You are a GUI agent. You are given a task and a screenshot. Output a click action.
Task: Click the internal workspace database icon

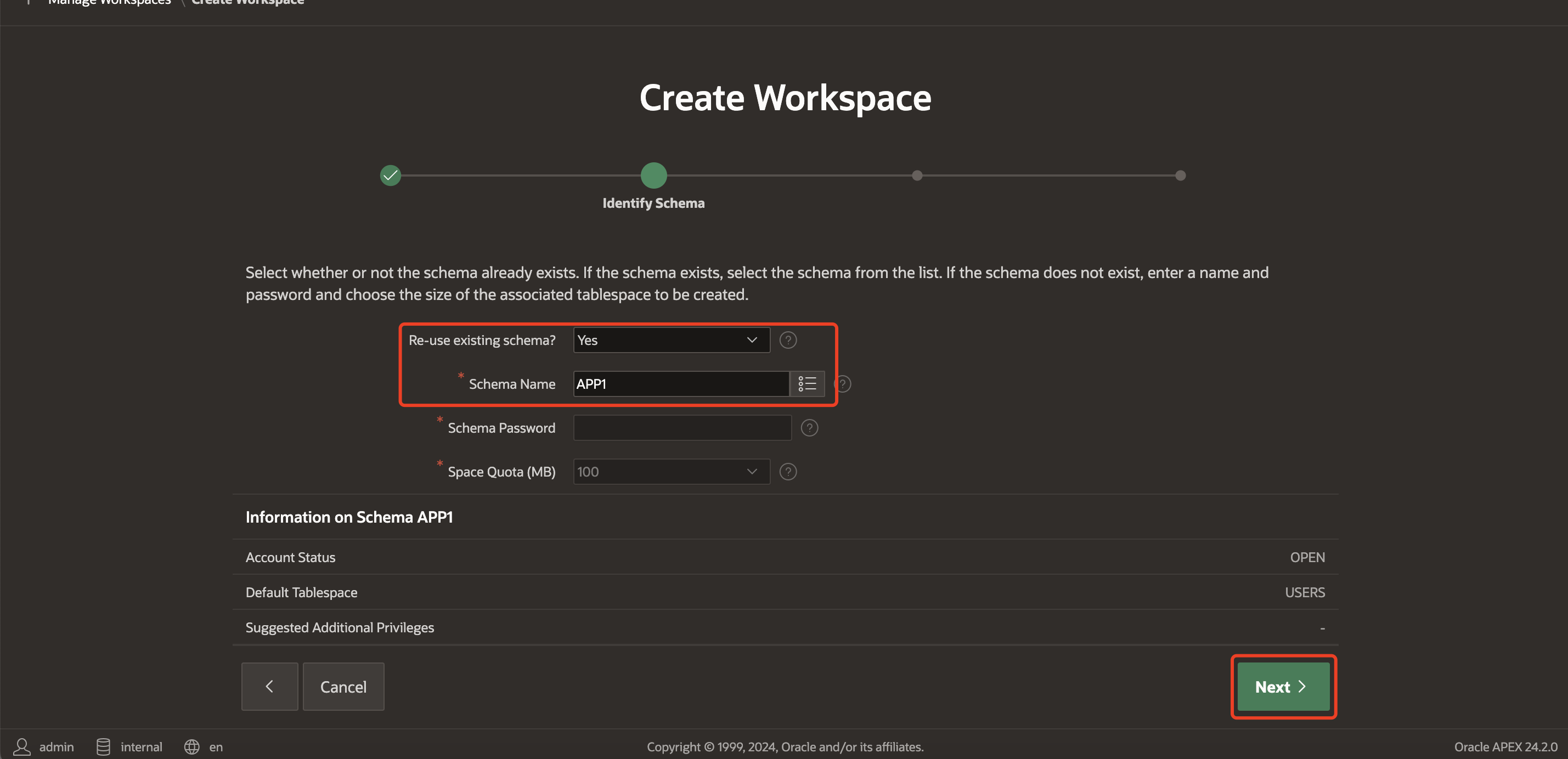[104, 746]
